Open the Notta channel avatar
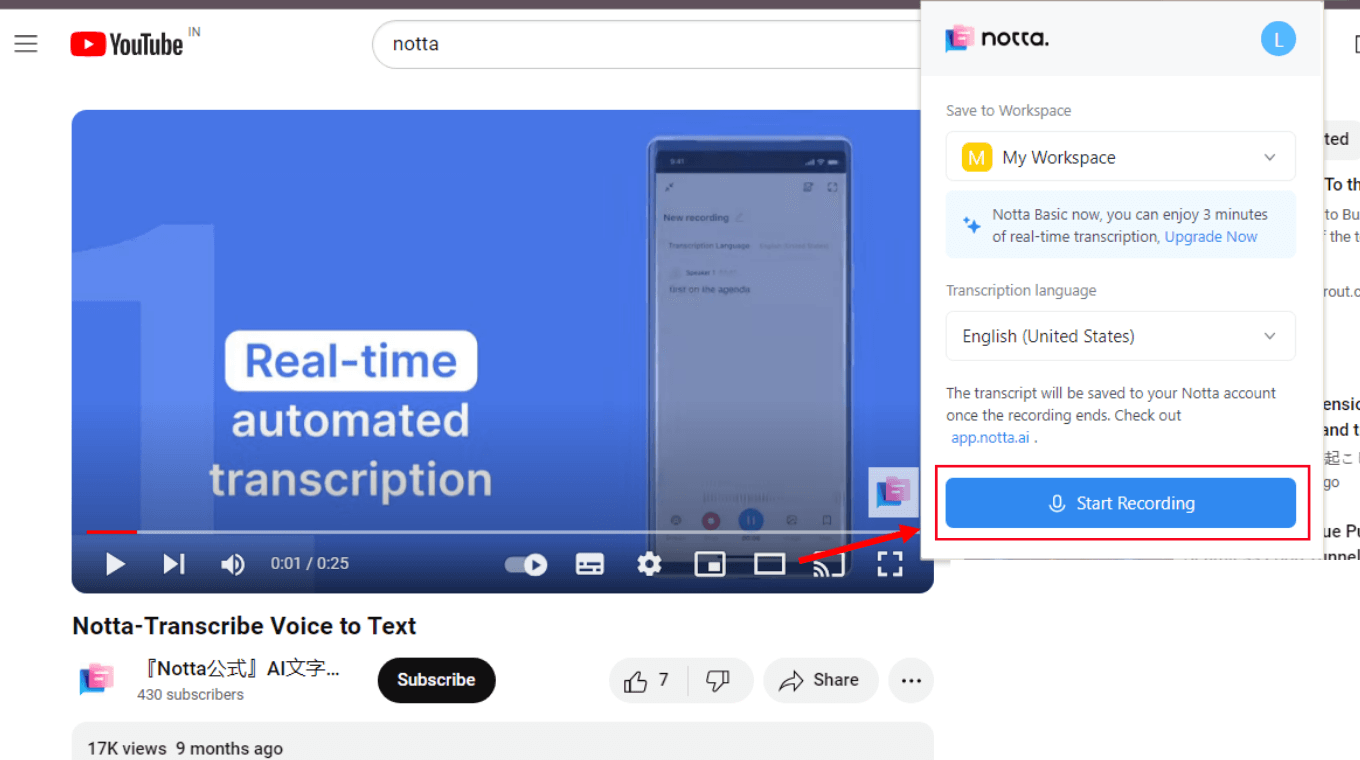1360x760 pixels. (97, 680)
